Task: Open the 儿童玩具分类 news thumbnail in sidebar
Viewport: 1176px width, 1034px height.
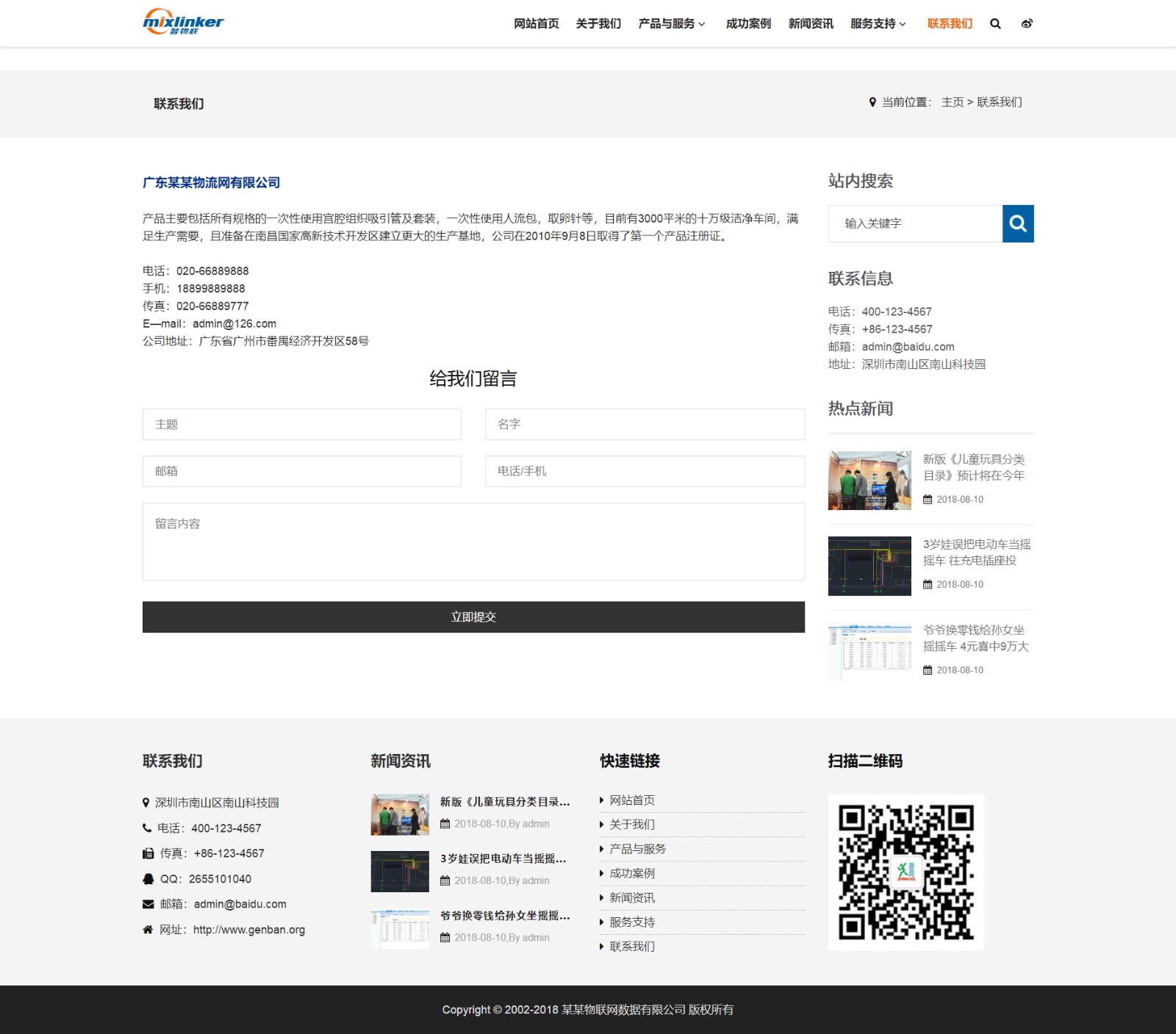Action: click(870, 481)
